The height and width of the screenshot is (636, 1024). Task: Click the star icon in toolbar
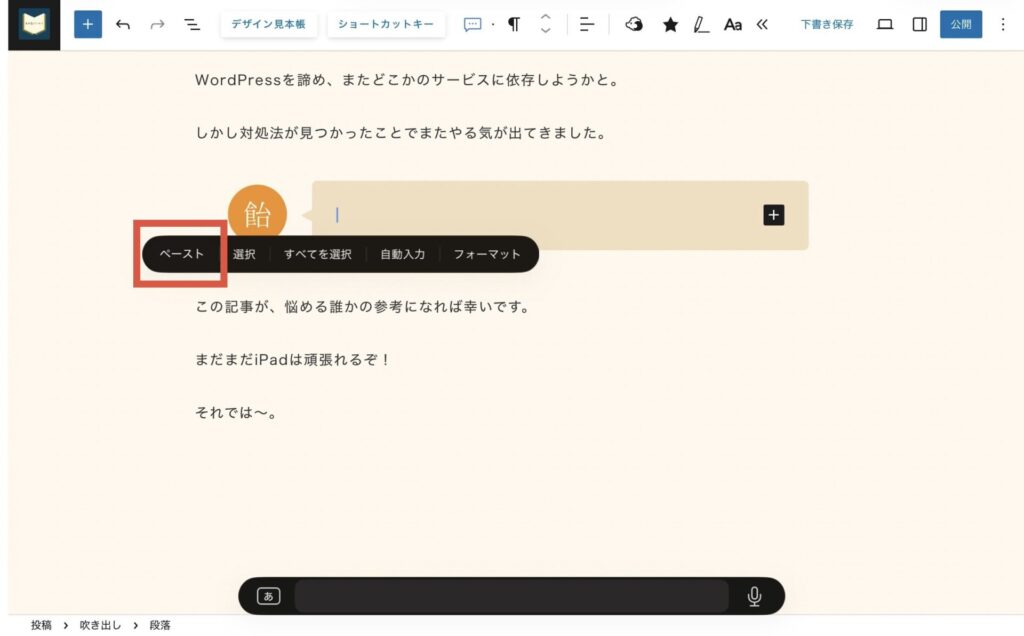pos(670,24)
